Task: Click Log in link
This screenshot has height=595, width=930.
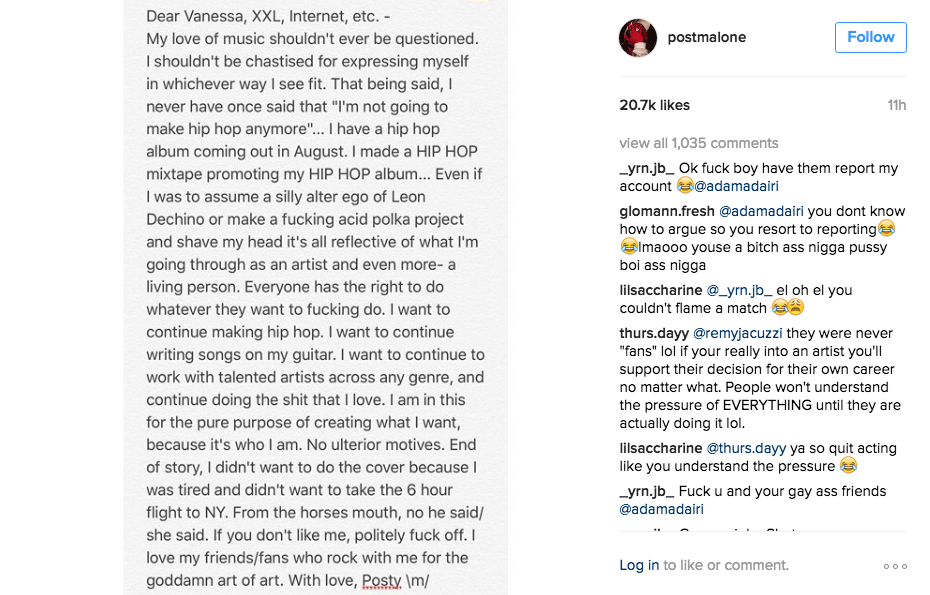Action: [x=638, y=565]
